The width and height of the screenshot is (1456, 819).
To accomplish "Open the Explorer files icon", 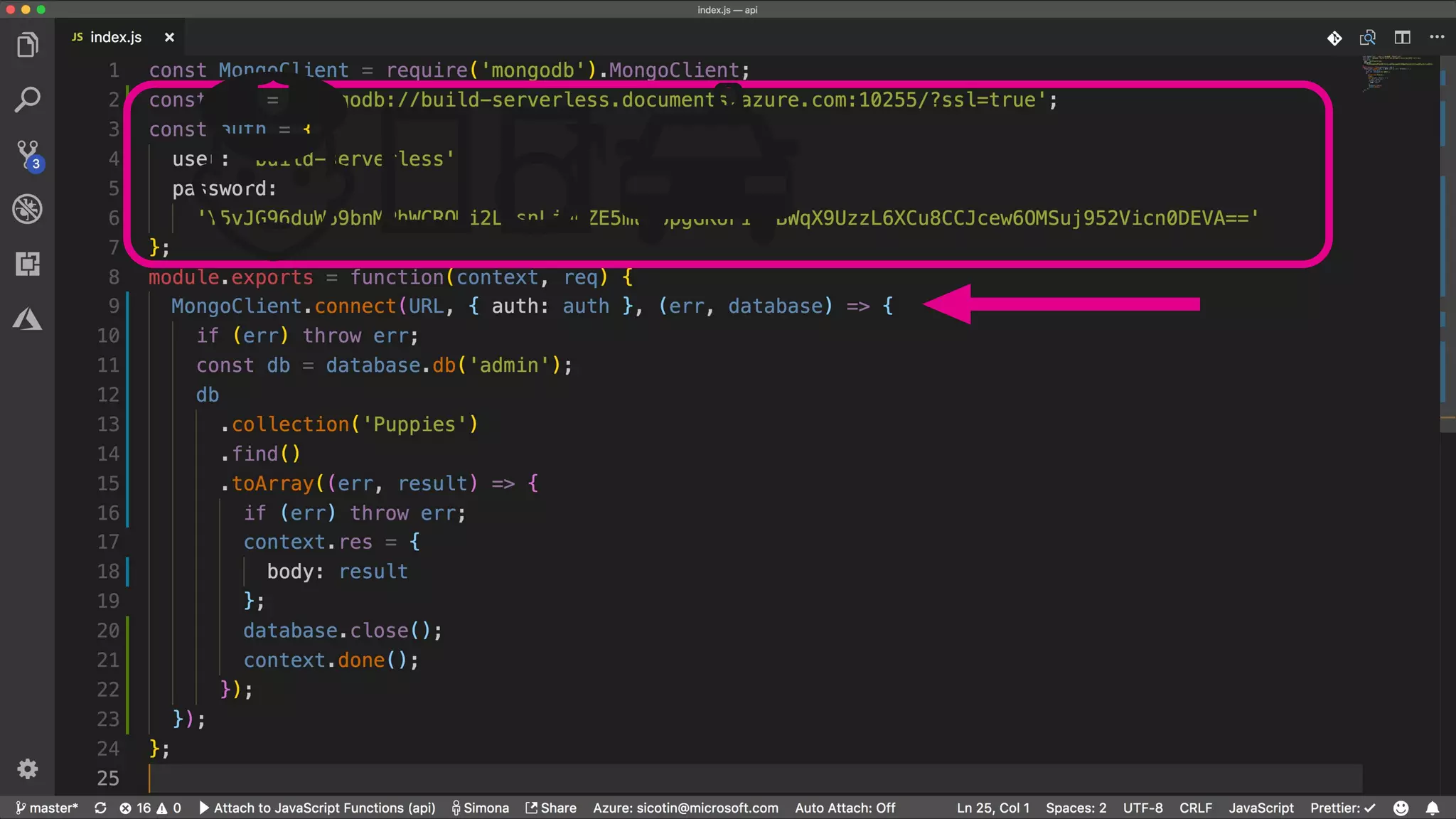I will [27, 45].
